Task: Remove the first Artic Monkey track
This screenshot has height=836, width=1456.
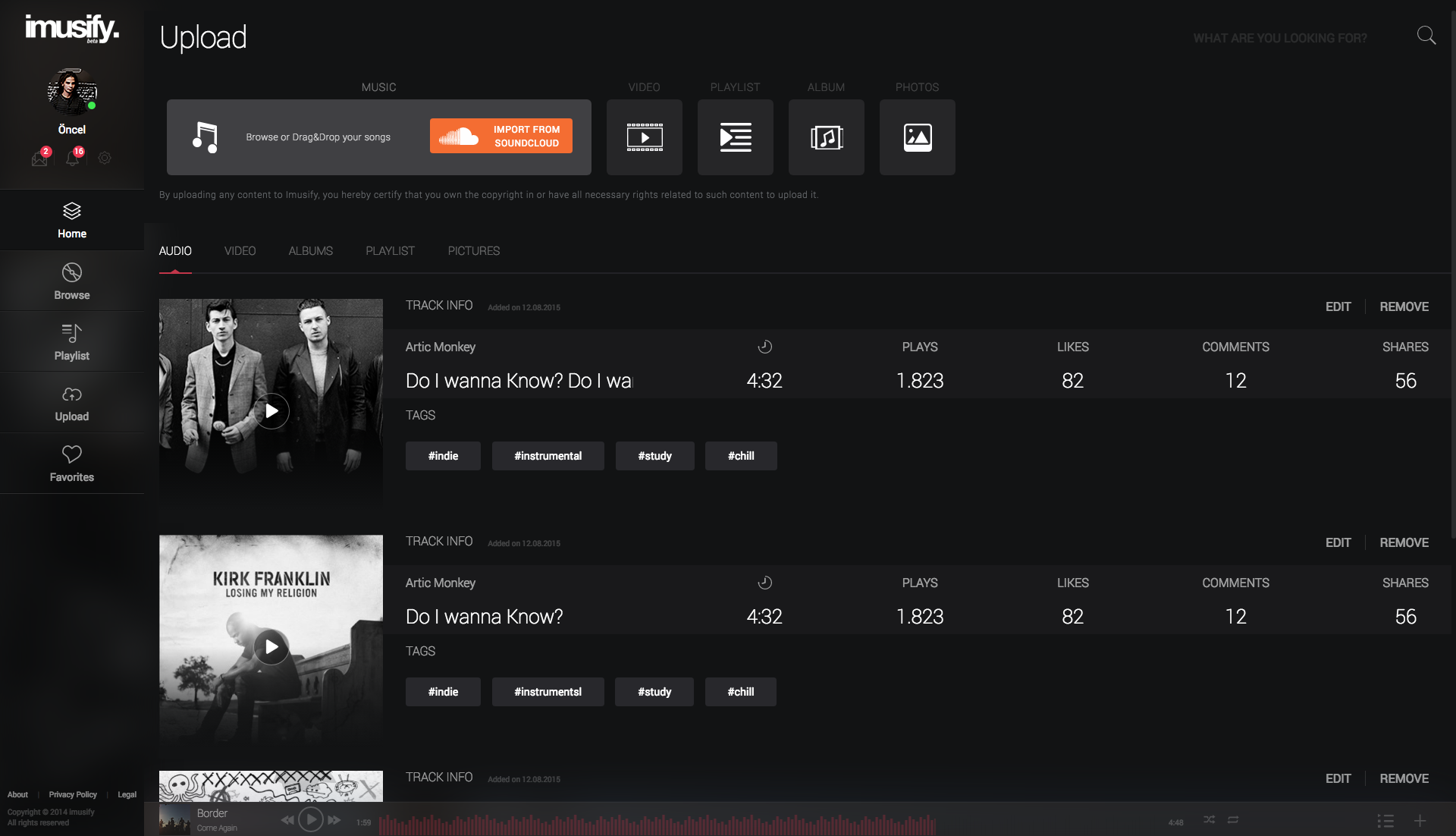Action: point(1404,307)
